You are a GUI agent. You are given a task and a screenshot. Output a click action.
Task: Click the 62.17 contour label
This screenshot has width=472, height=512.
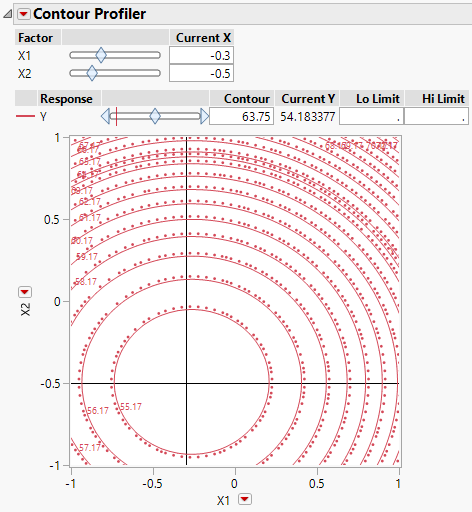pos(90,202)
